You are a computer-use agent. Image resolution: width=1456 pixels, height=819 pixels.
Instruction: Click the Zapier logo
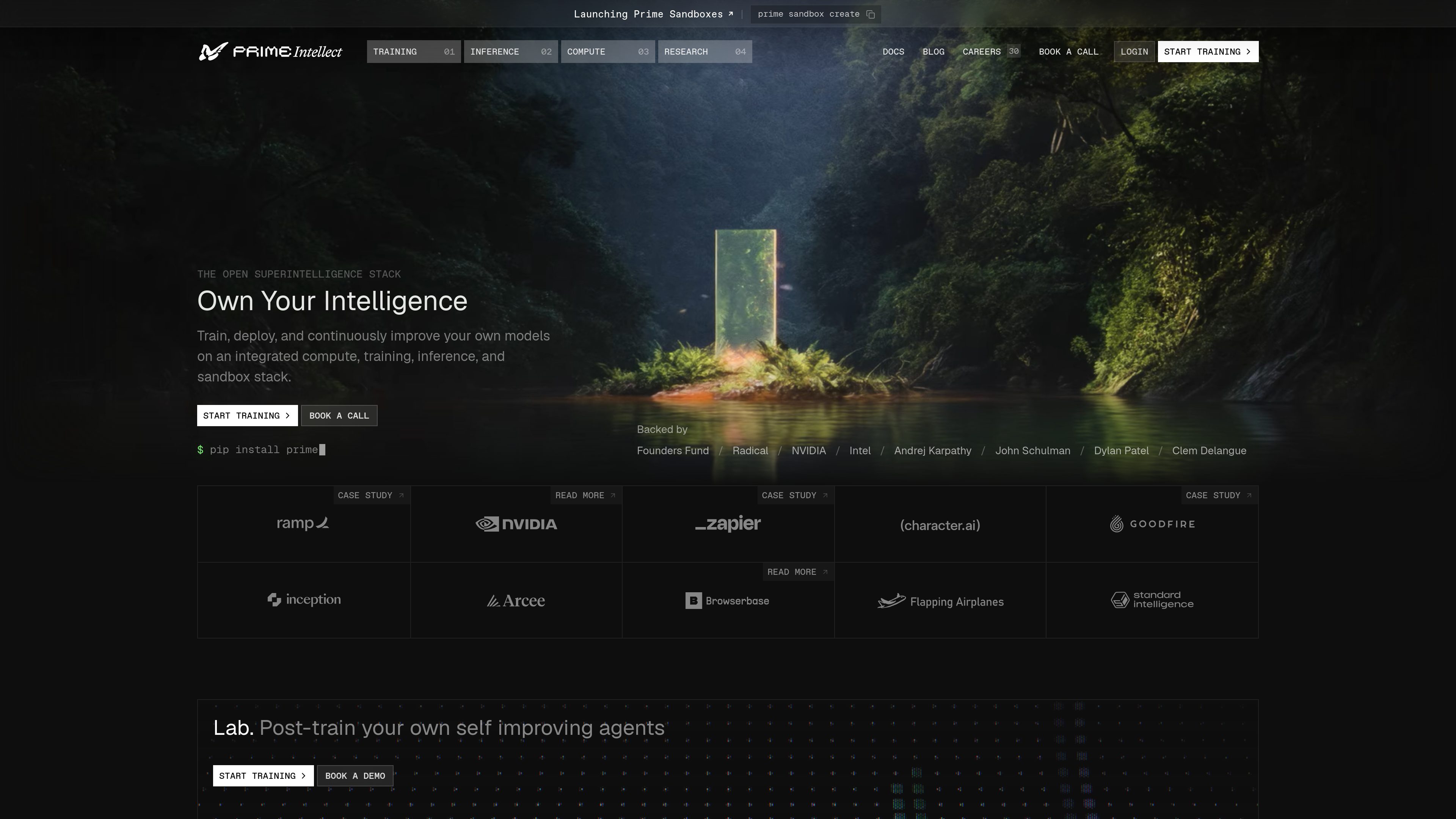click(x=728, y=523)
